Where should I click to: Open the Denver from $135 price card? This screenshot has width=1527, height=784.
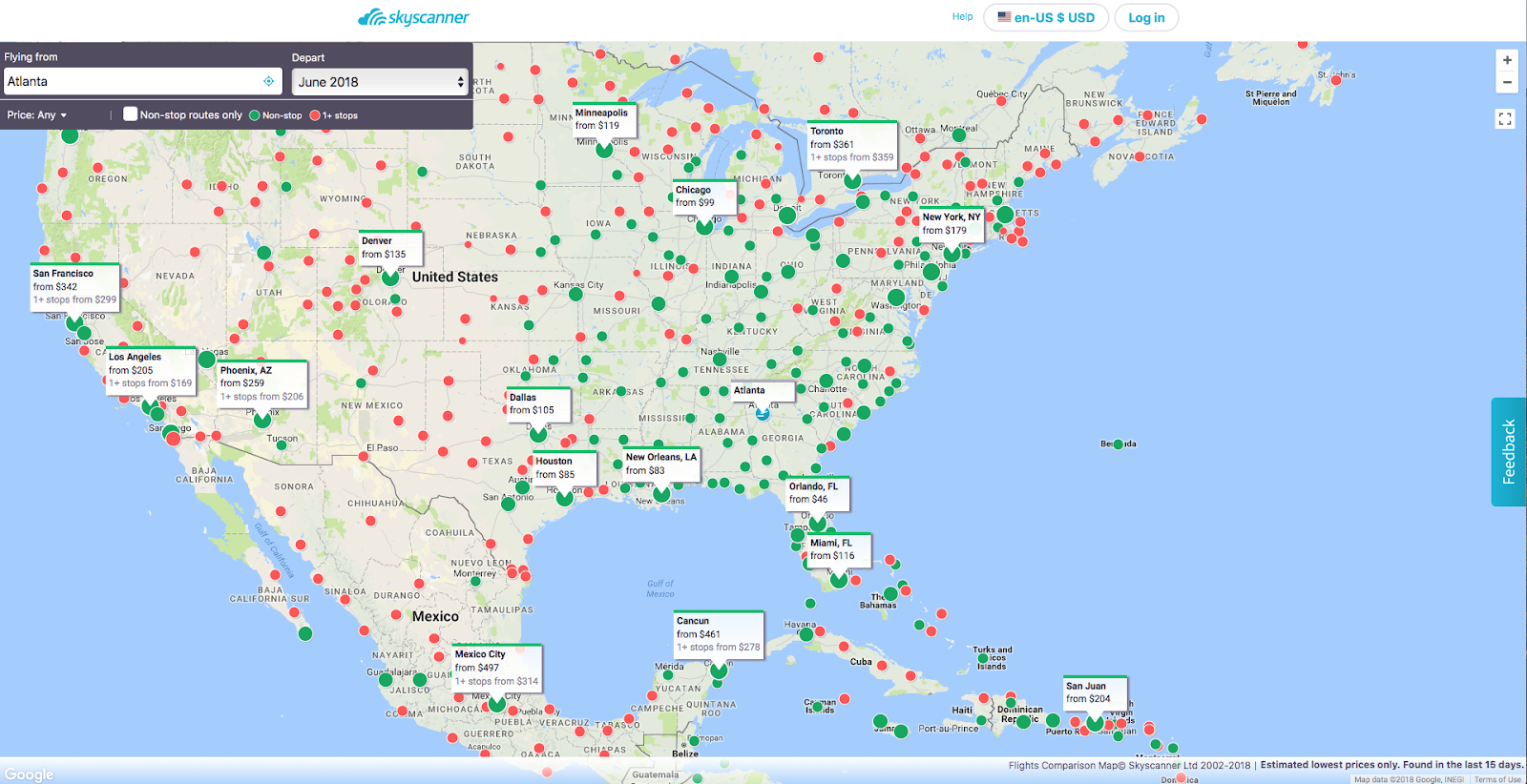click(390, 248)
